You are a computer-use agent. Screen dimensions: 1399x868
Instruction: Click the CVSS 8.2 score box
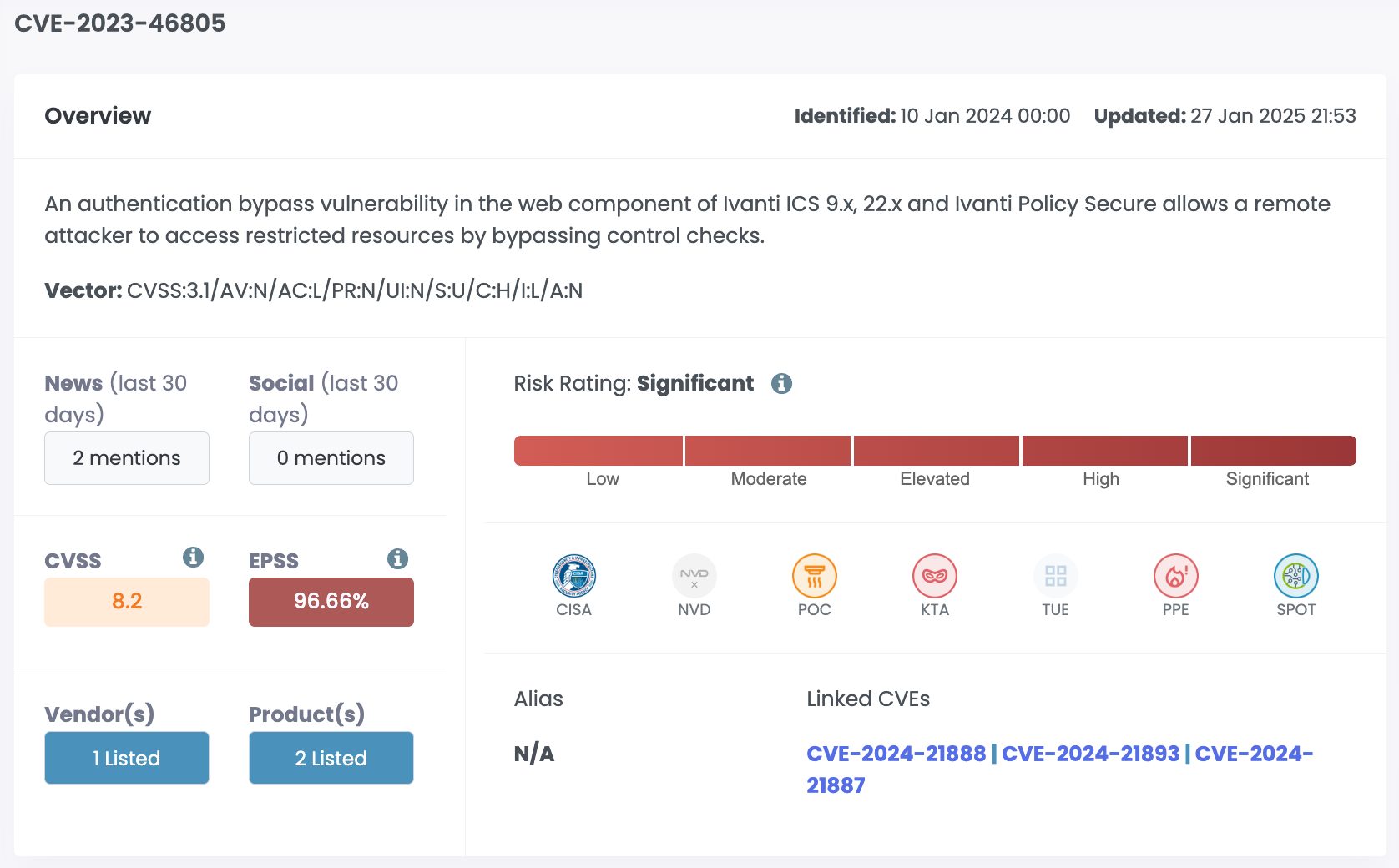pos(127,602)
